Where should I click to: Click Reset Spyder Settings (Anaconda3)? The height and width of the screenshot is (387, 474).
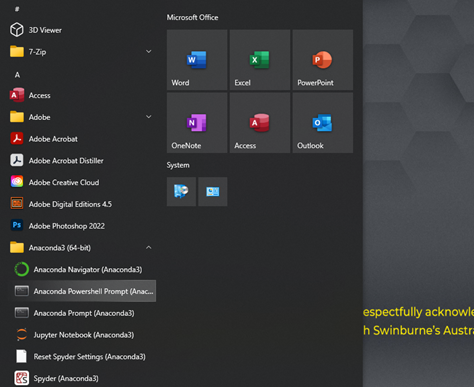(x=83, y=357)
